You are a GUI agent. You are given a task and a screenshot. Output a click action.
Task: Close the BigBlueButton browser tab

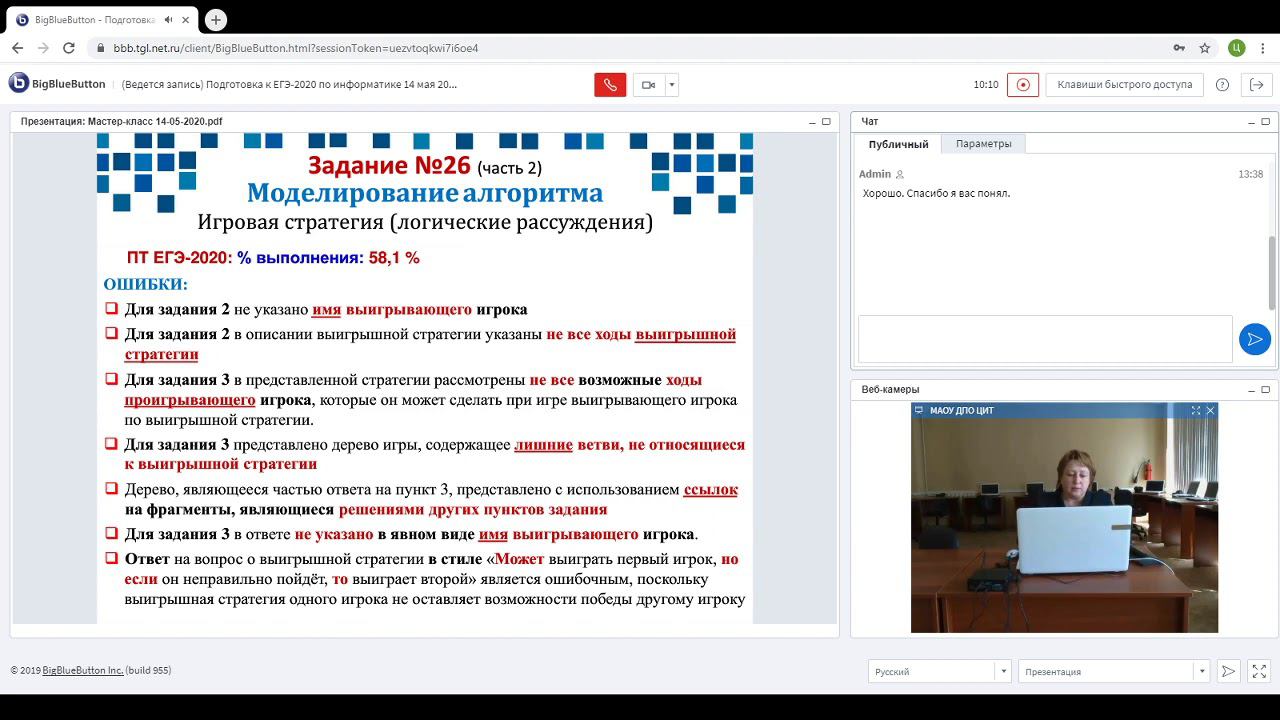[x=186, y=19]
